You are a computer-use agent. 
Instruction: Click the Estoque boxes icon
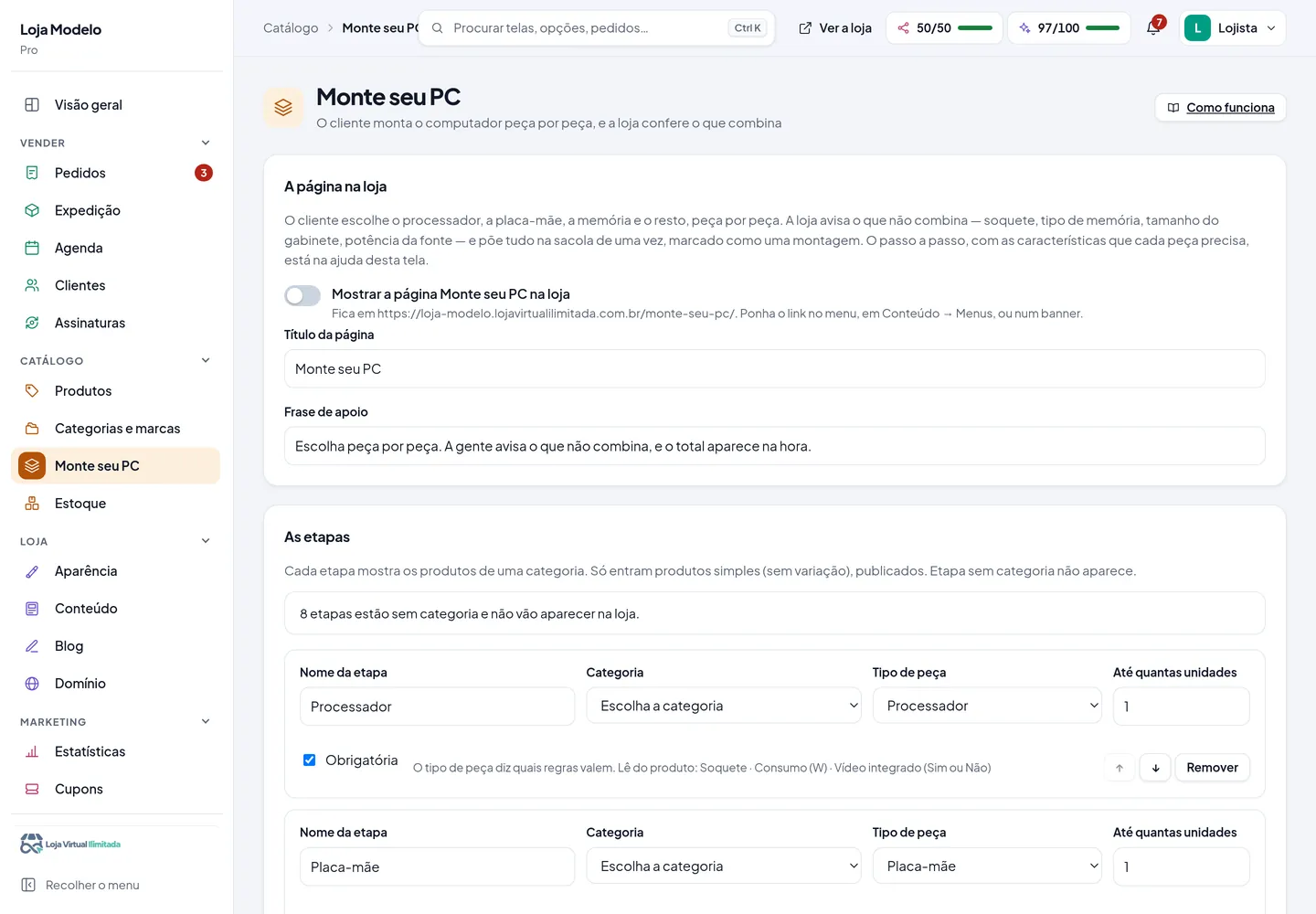pyautogui.click(x=32, y=503)
